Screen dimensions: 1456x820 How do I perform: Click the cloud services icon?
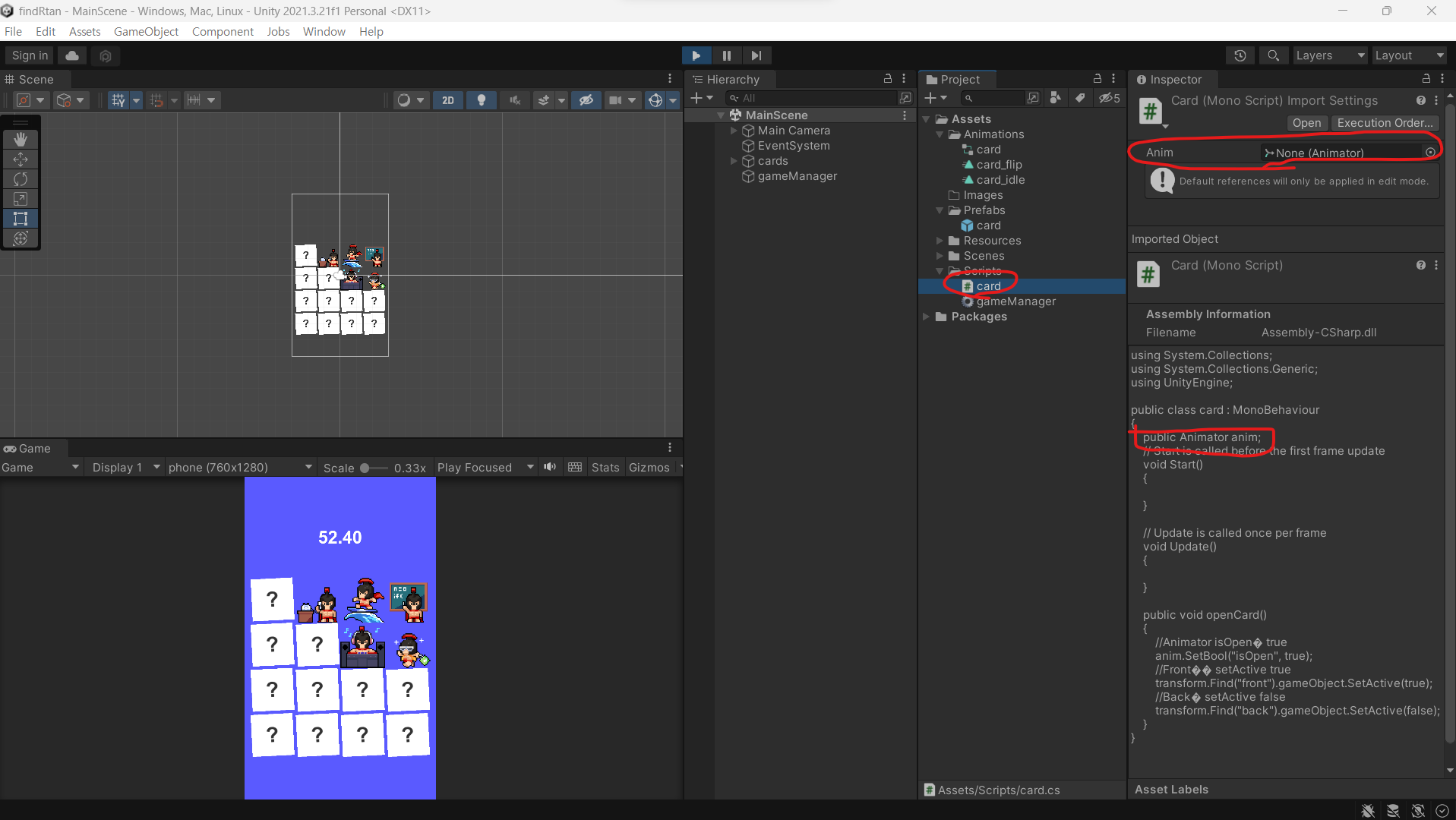coord(72,55)
